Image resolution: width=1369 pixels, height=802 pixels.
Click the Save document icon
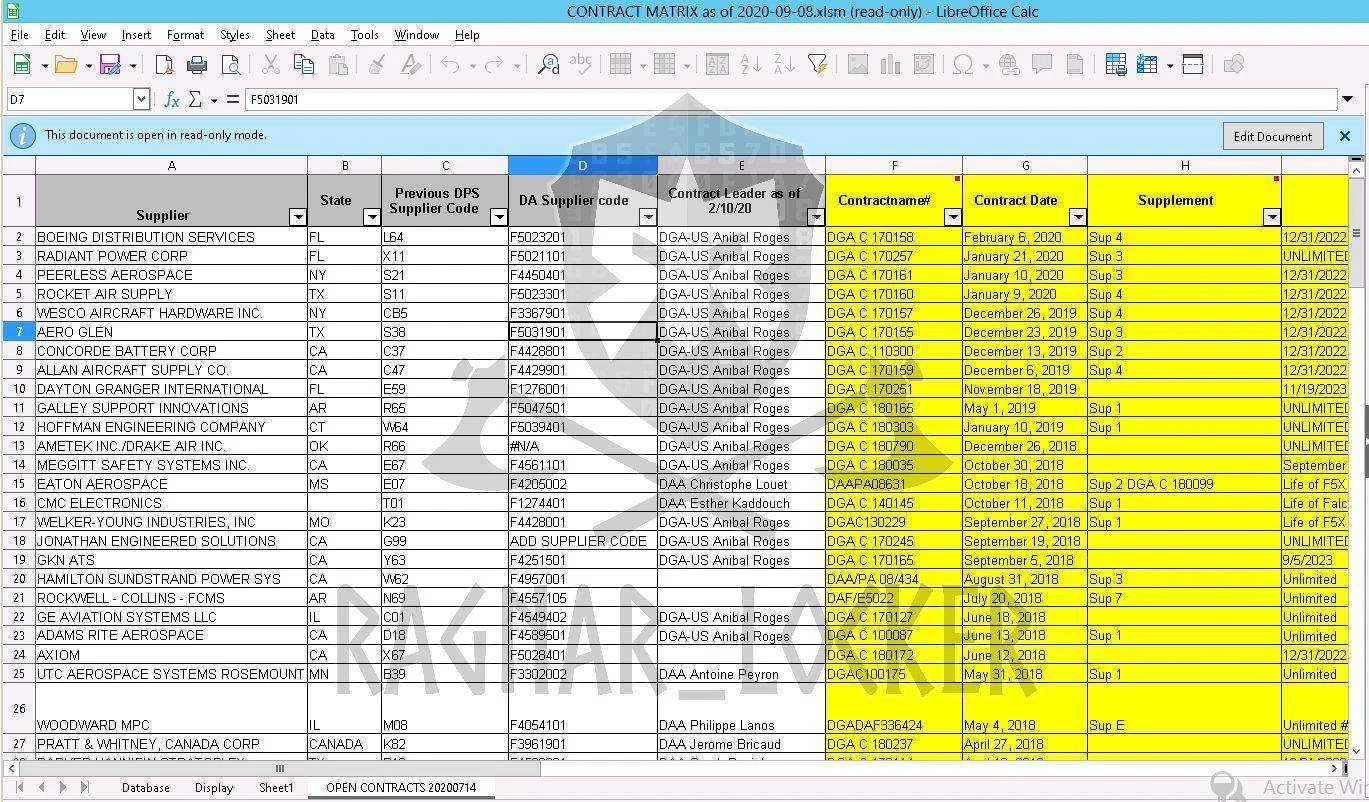110,65
